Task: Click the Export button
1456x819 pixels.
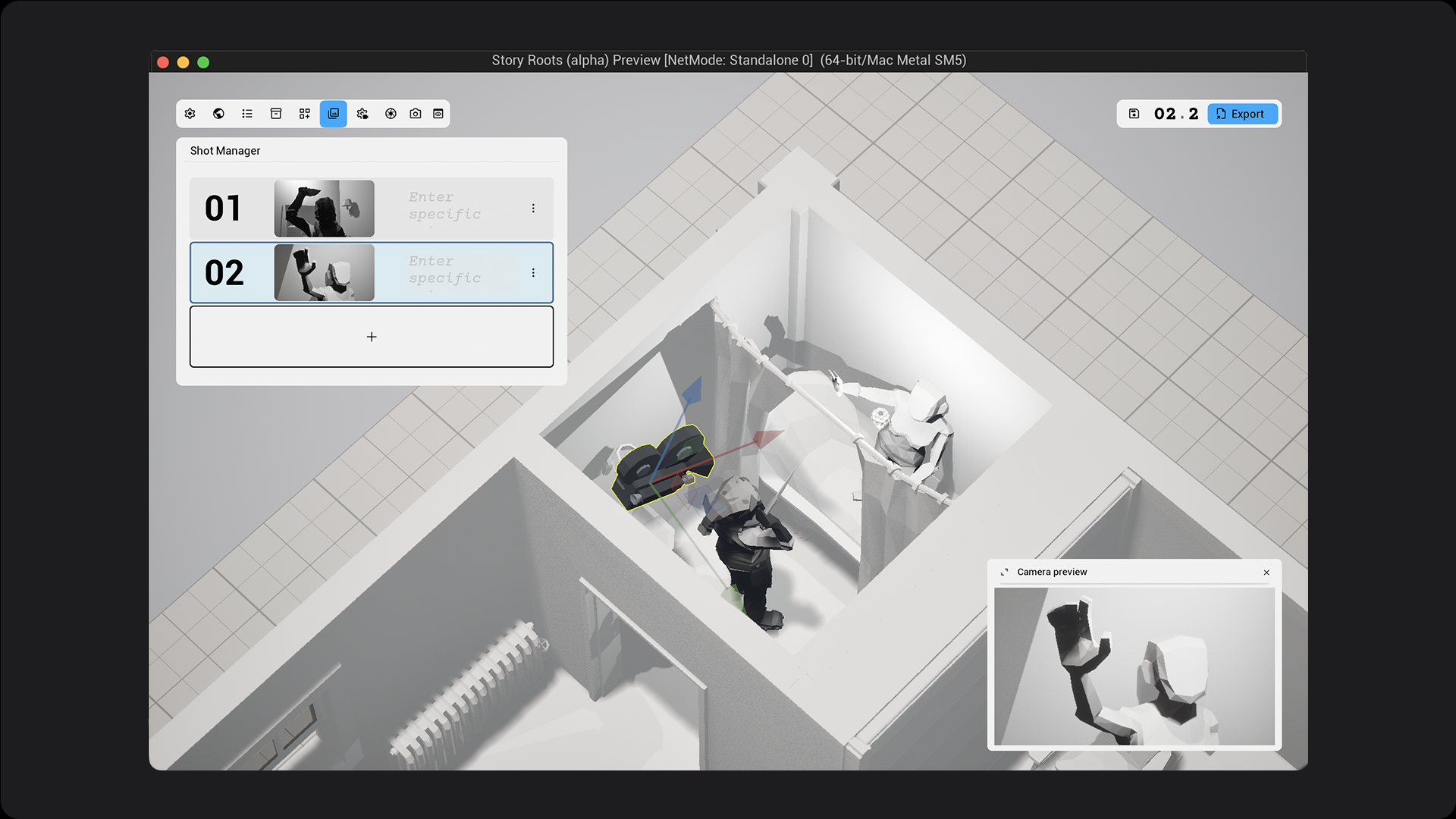Action: coord(1241,114)
